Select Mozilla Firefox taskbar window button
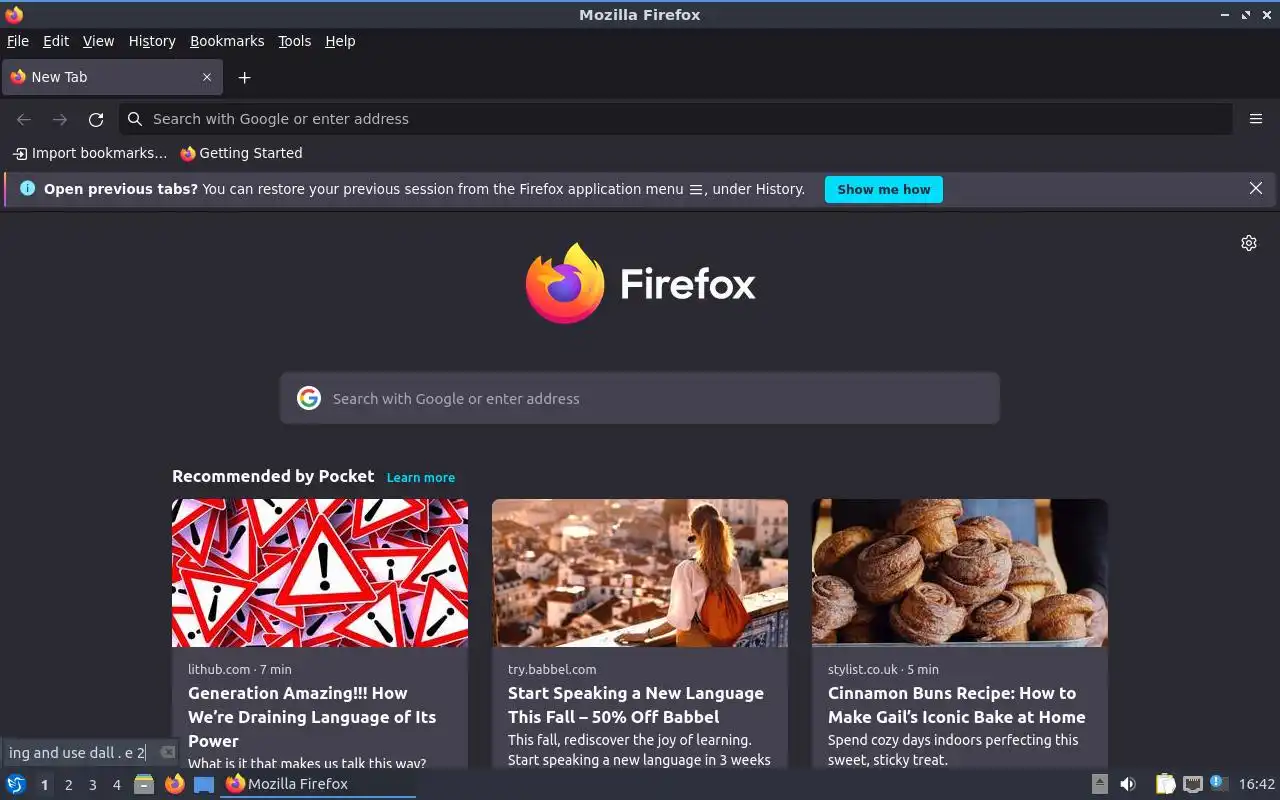Image resolution: width=1280 pixels, height=800 pixels. point(318,784)
